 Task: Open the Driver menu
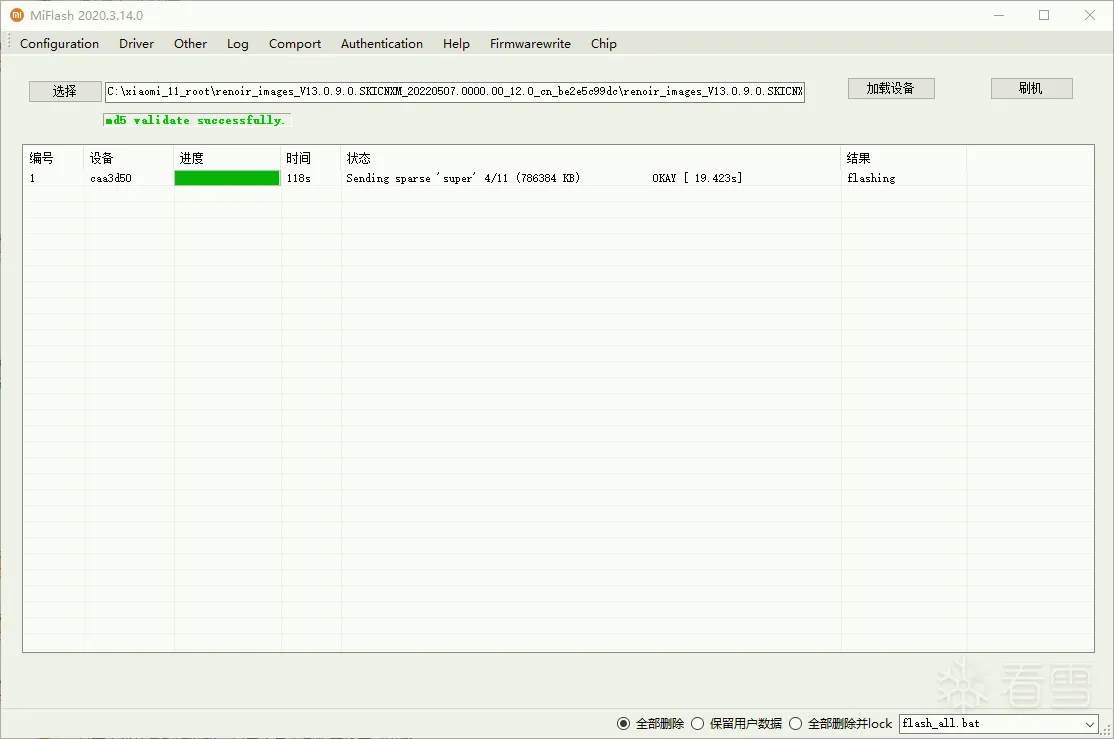[136, 43]
